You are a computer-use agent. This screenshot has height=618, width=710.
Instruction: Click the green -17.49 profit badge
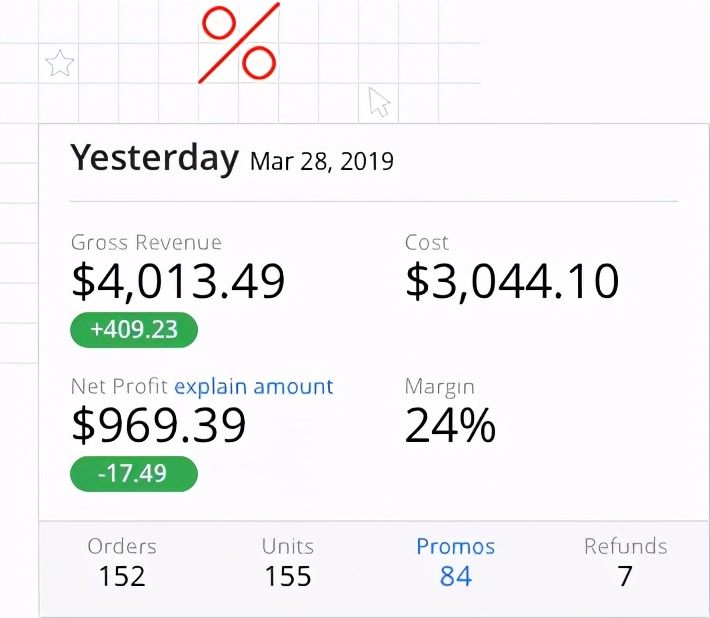pos(134,474)
